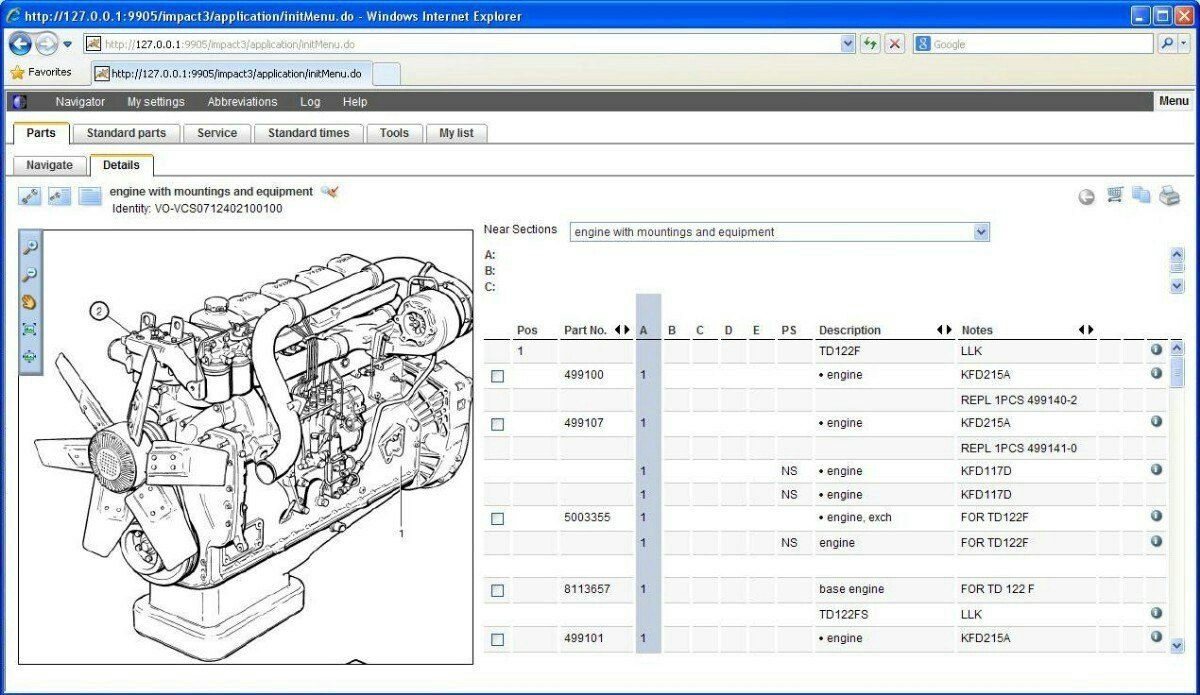Open search provider dropdown arrow
The image size is (1200, 695).
pyautogui.click(x=1185, y=44)
